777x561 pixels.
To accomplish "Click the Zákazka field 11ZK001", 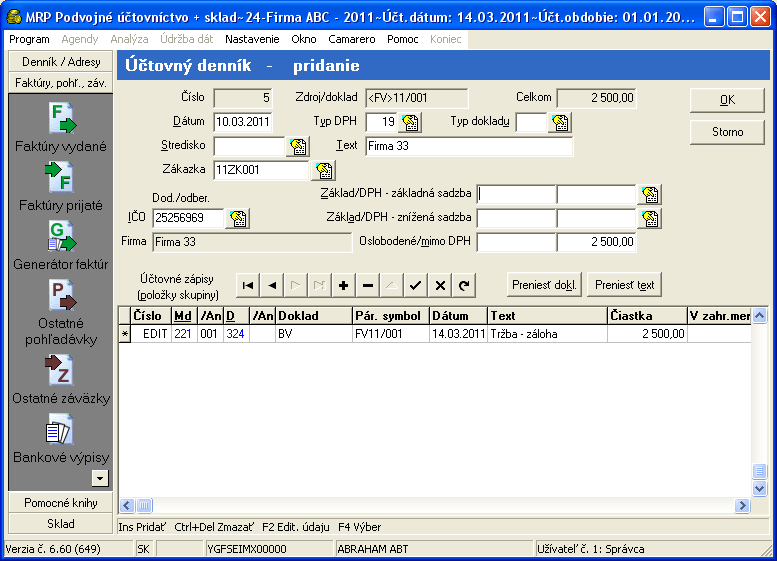I will [261, 170].
